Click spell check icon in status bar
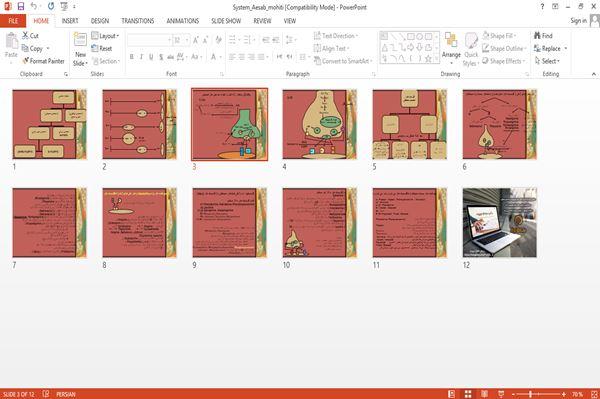The width and height of the screenshot is (600, 399). click(46, 394)
